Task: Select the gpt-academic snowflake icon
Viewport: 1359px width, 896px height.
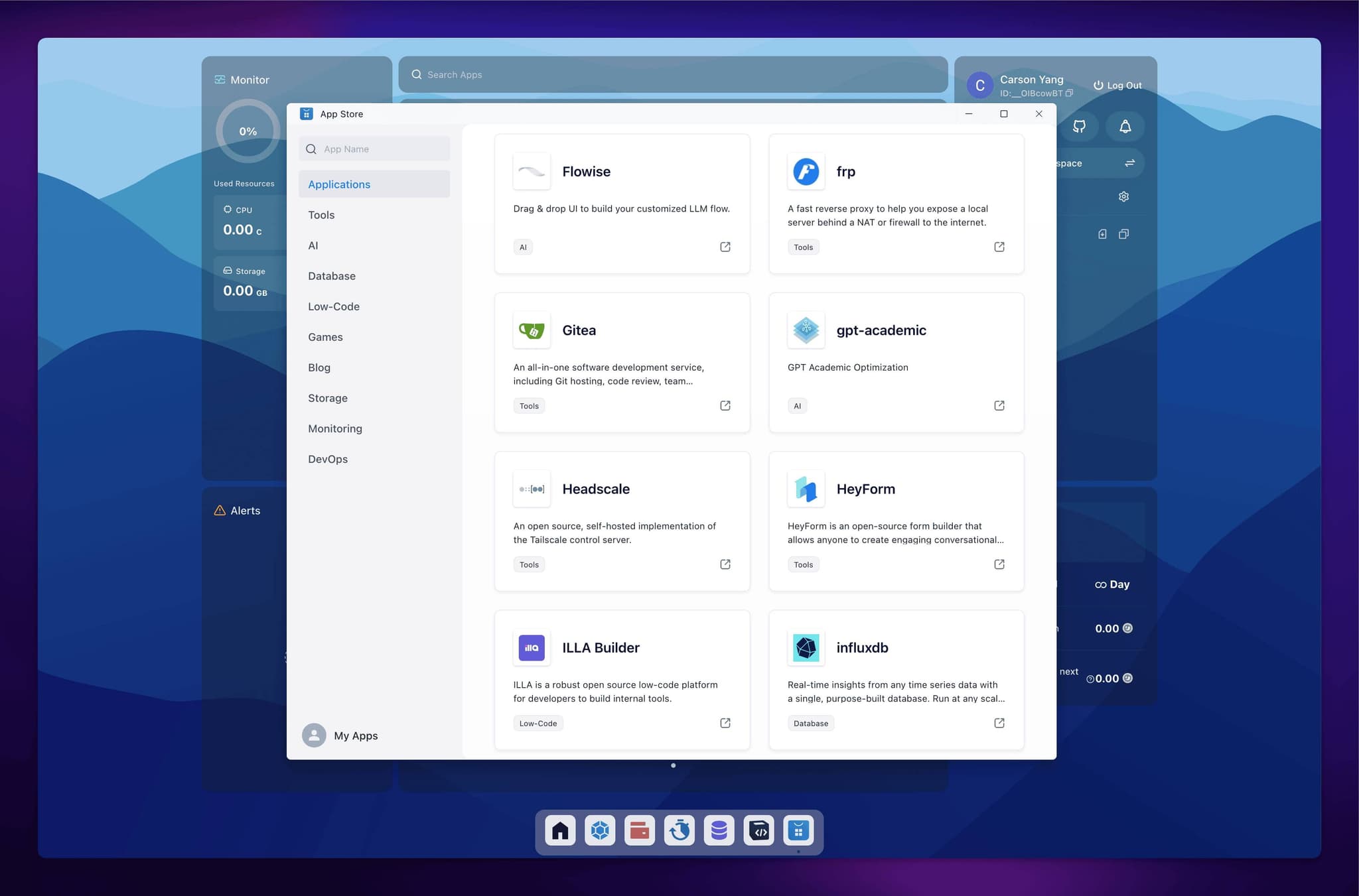Action: pos(806,330)
